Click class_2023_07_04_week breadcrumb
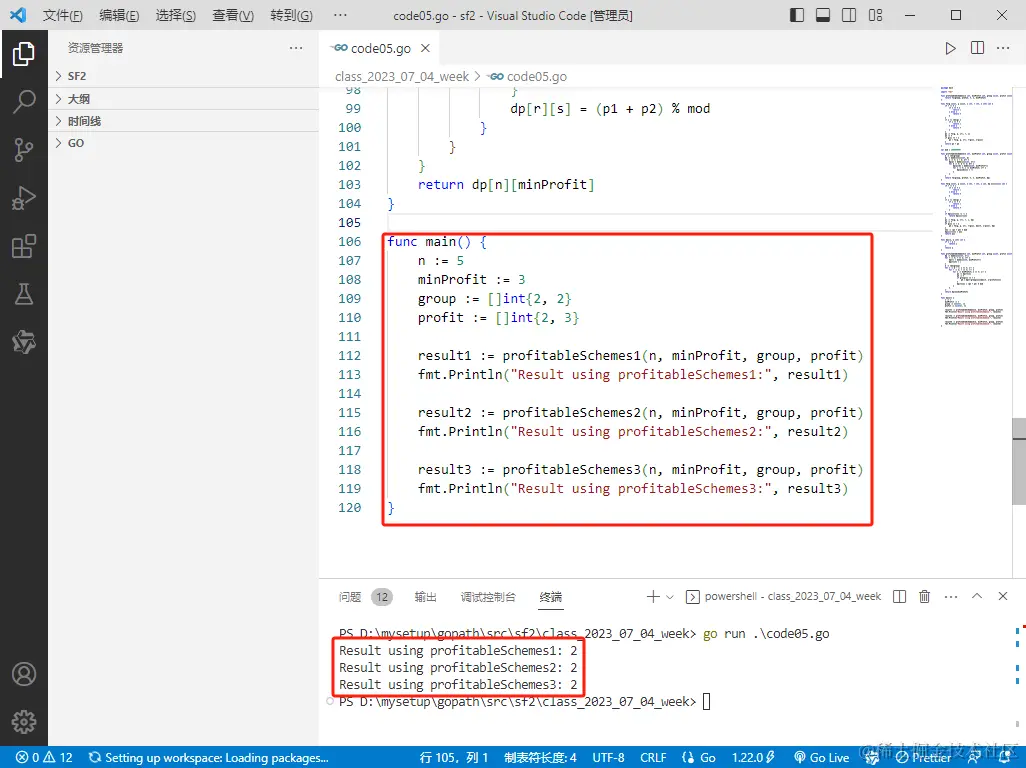 [402, 77]
